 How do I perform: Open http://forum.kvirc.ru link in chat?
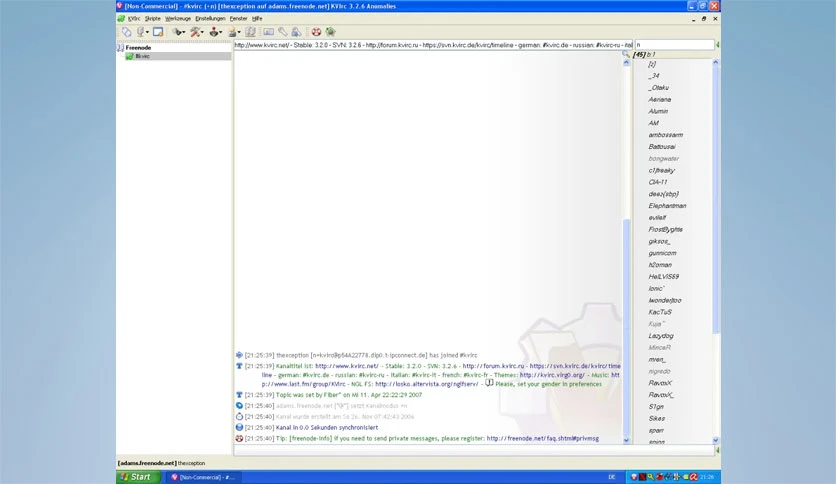pyautogui.click(x=493, y=366)
